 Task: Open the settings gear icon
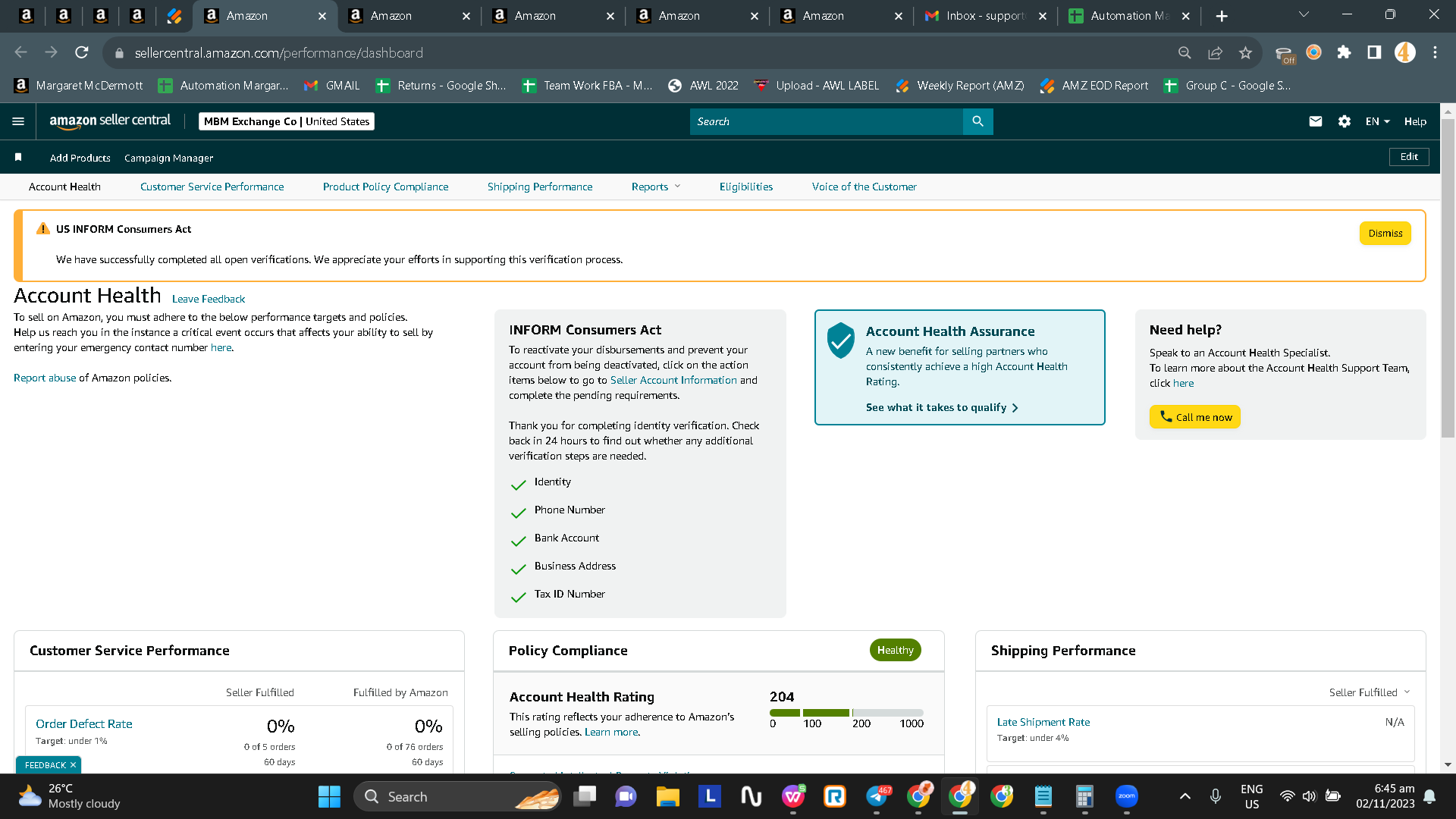(1345, 121)
